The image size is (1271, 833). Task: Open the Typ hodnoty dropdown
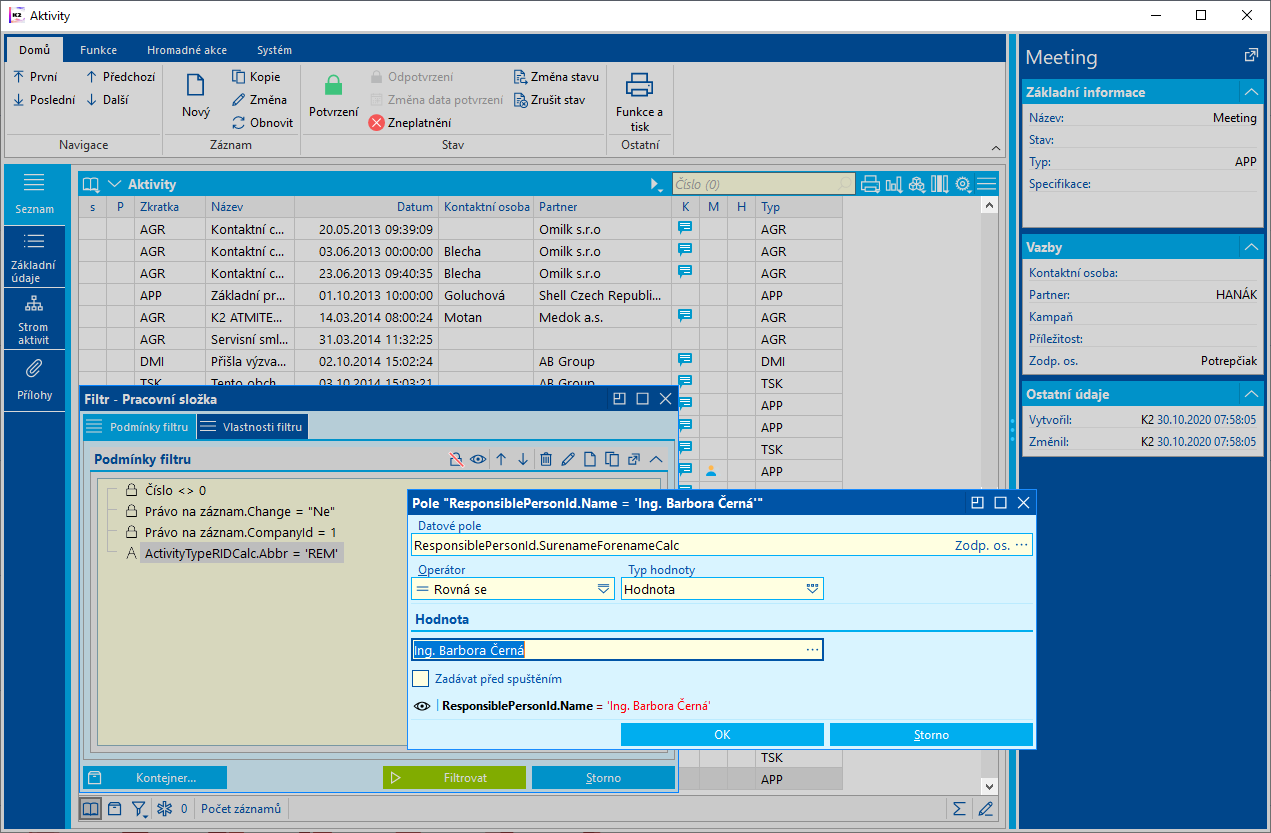tap(813, 589)
